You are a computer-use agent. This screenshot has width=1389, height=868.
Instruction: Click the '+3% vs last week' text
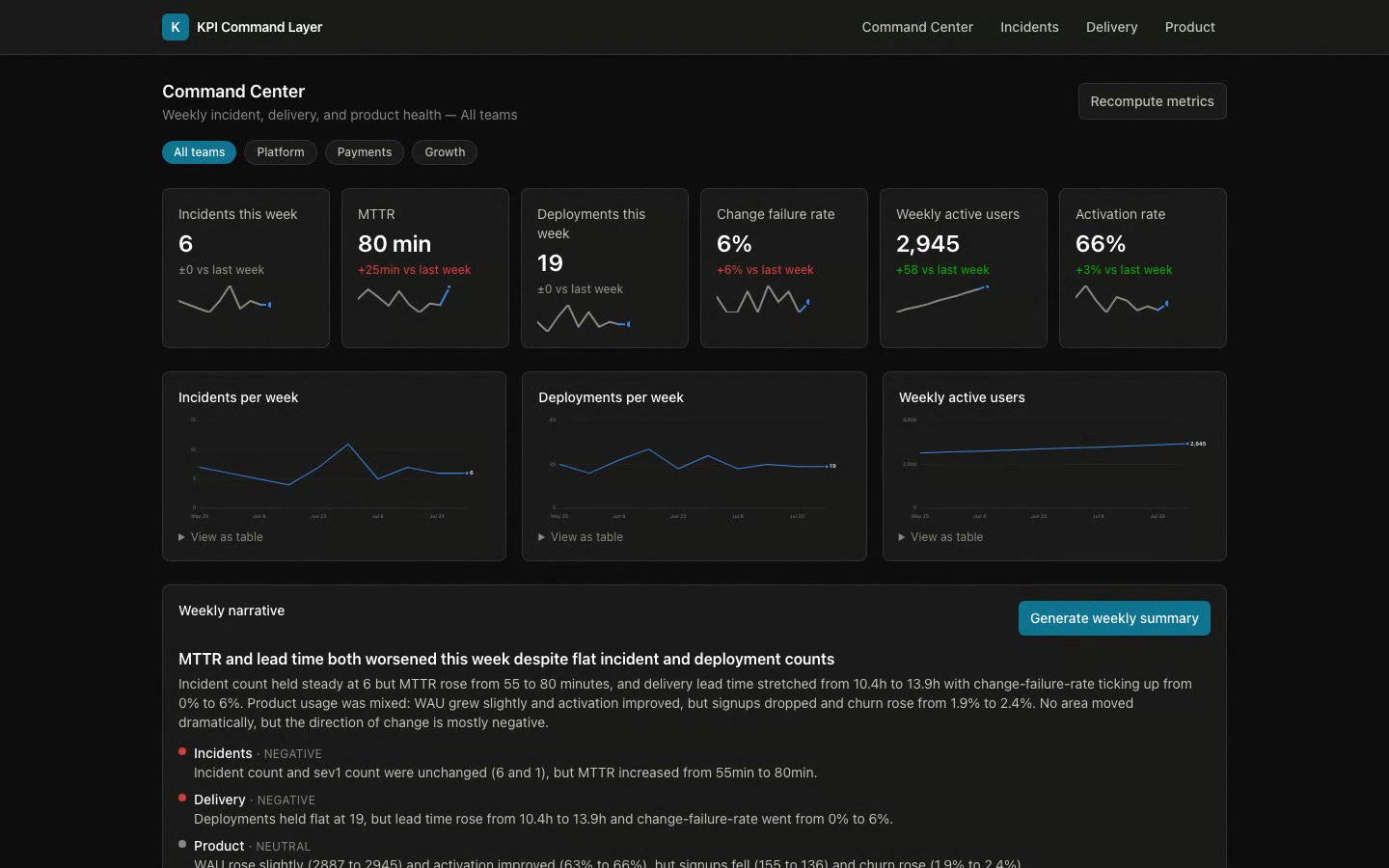click(x=1124, y=270)
